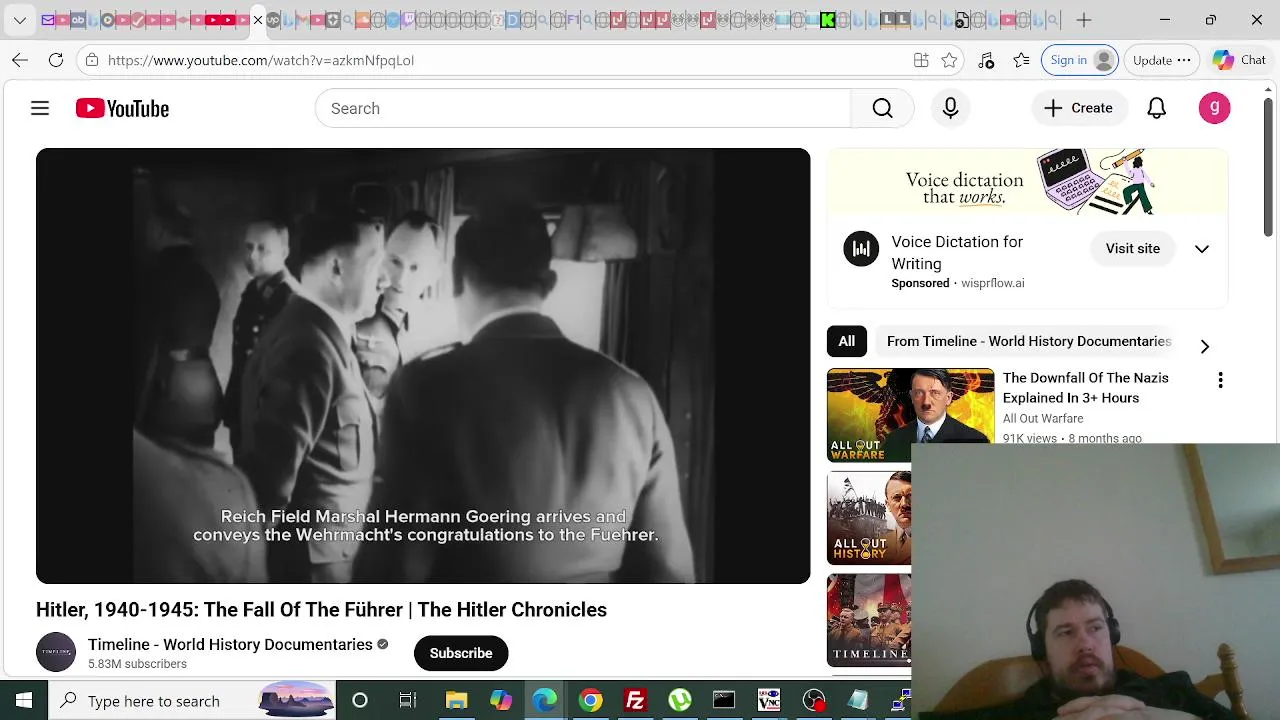Open split screen / app availability icon
Viewport: 1280px width, 720px height.
click(921, 60)
